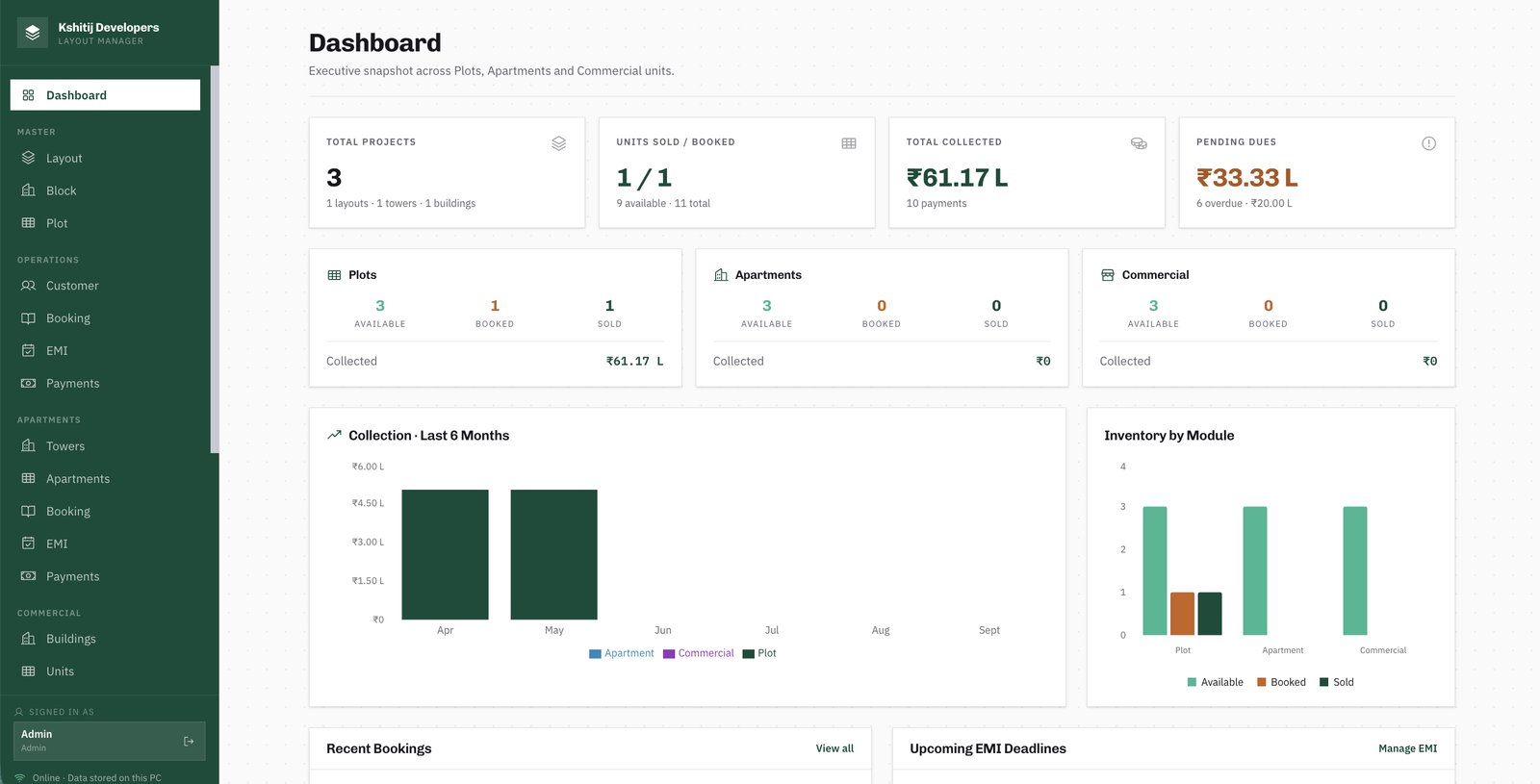Toggle the Apartment series in collection legend
This screenshot has width=1540, height=784.
tap(622, 653)
